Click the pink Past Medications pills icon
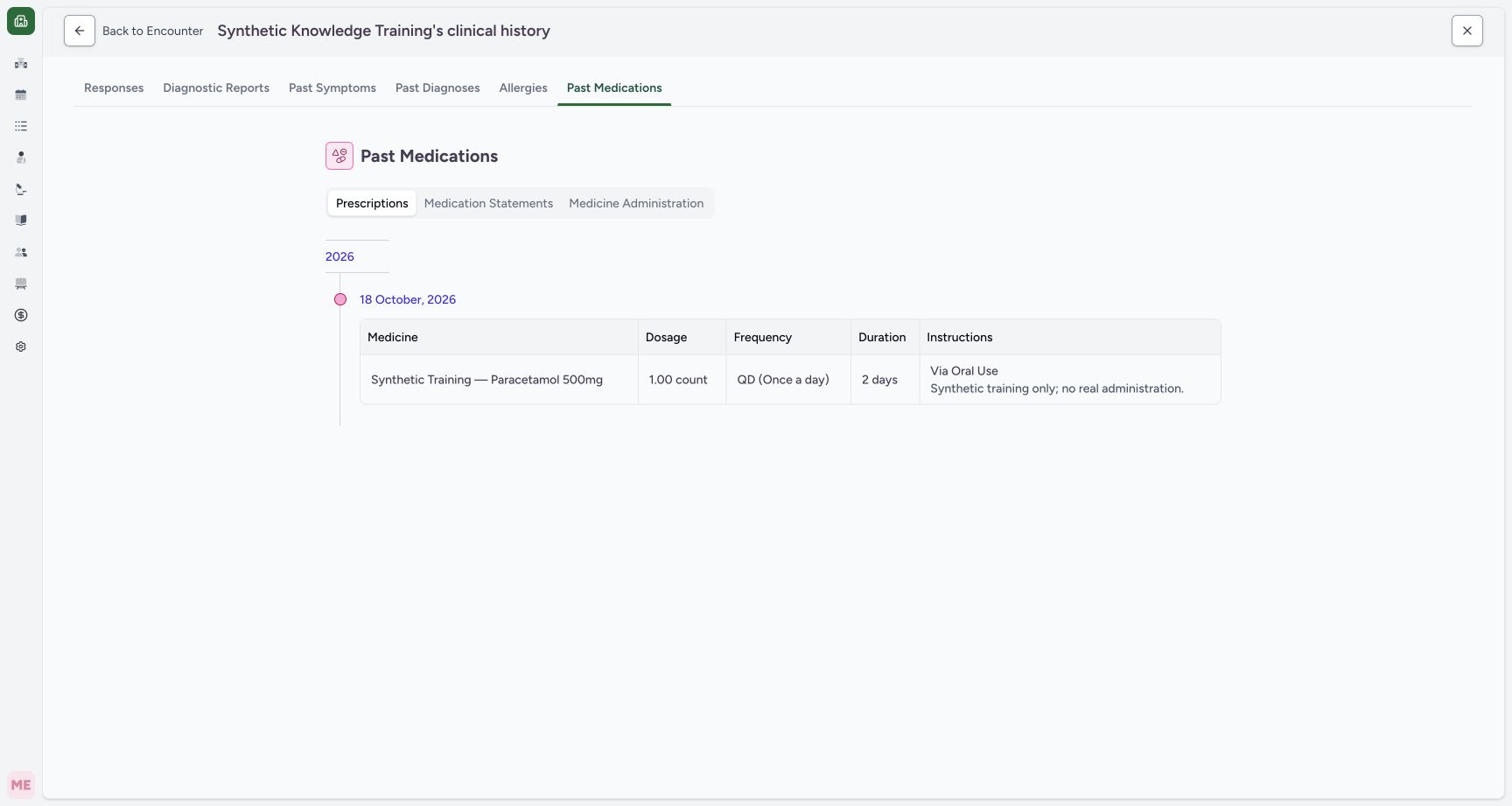The image size is (1512, 806). [339, 156]
